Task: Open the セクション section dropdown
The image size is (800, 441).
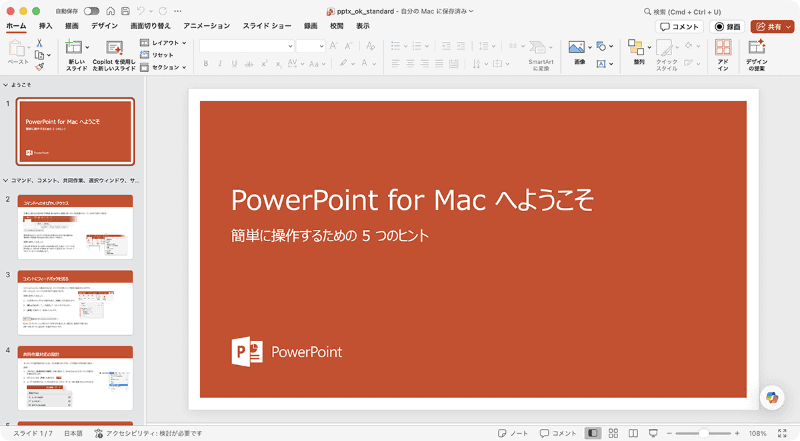Action: coord(163,67)
